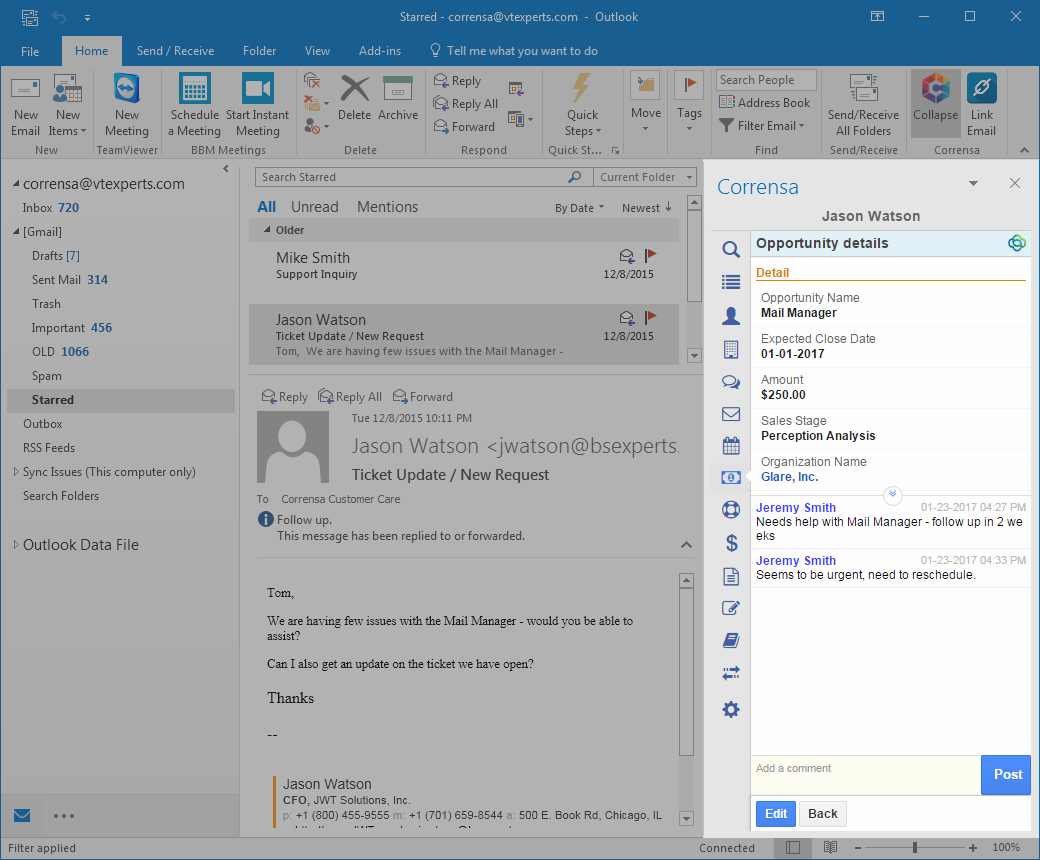Click Start Instant Meeting in the ribbon
Image resolution: width=1040 pixels, height=860 pixels.
257,104
